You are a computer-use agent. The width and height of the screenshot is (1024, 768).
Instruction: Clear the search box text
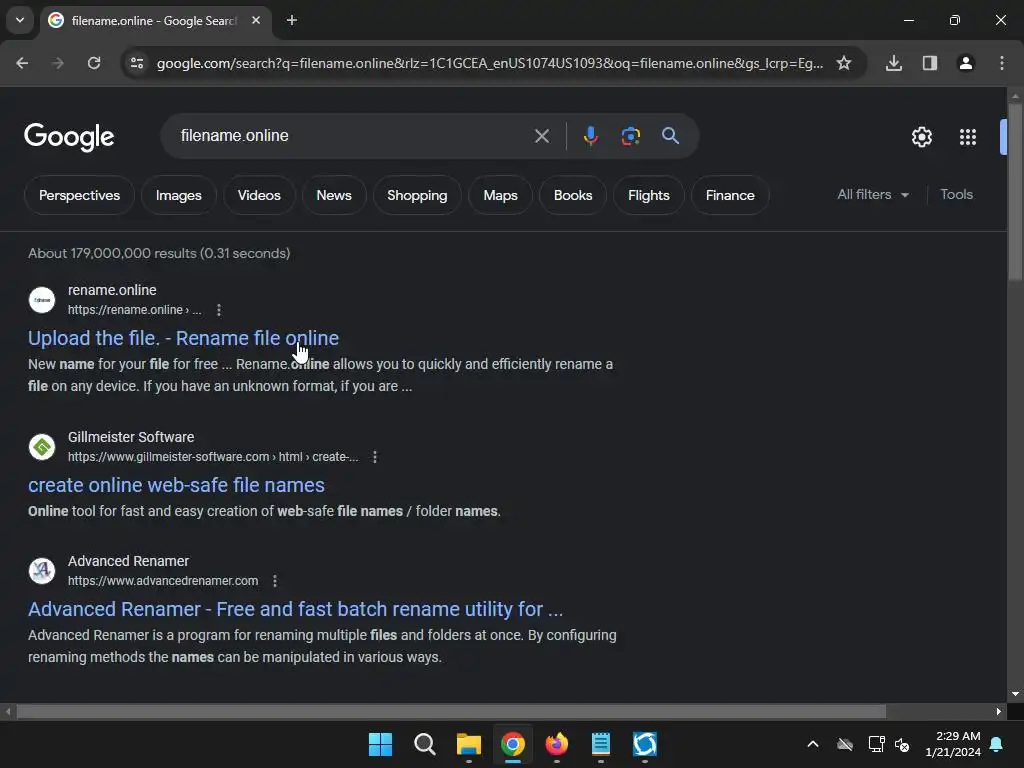pyautogui.click(x=541, y=136)
